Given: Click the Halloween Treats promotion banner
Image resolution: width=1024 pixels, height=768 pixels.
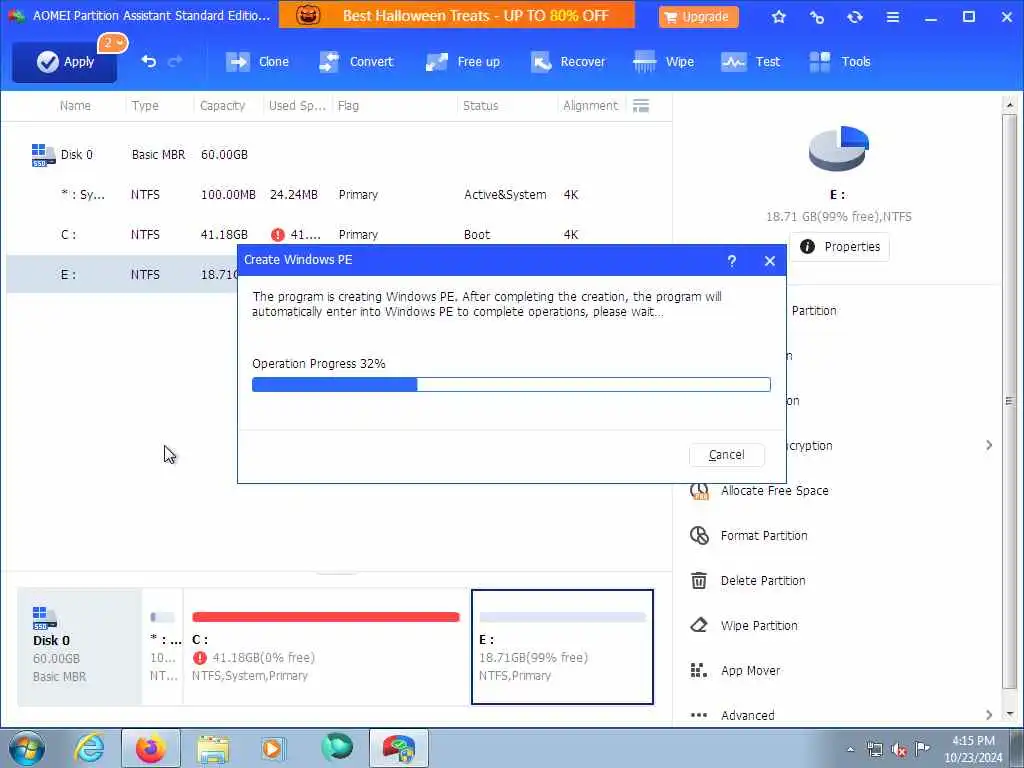Looking at the screenshot, I should click(x=456, y=15).
